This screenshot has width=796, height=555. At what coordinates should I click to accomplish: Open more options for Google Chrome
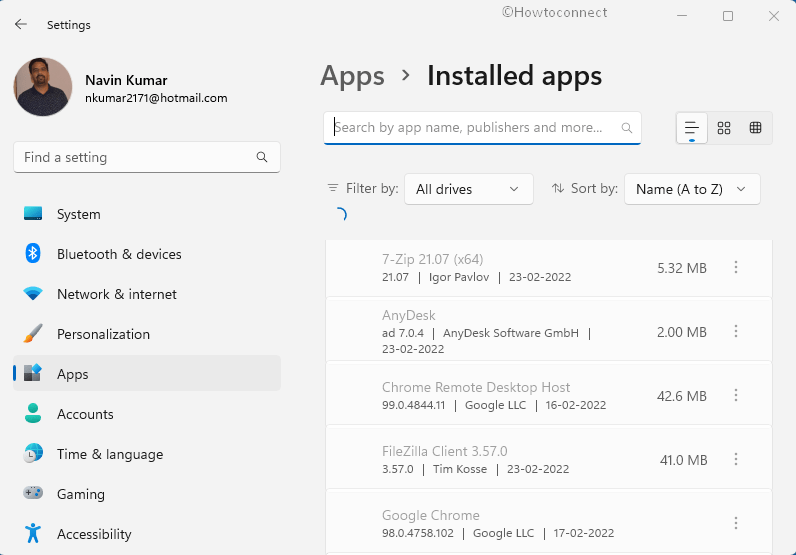tap(736, 524)
